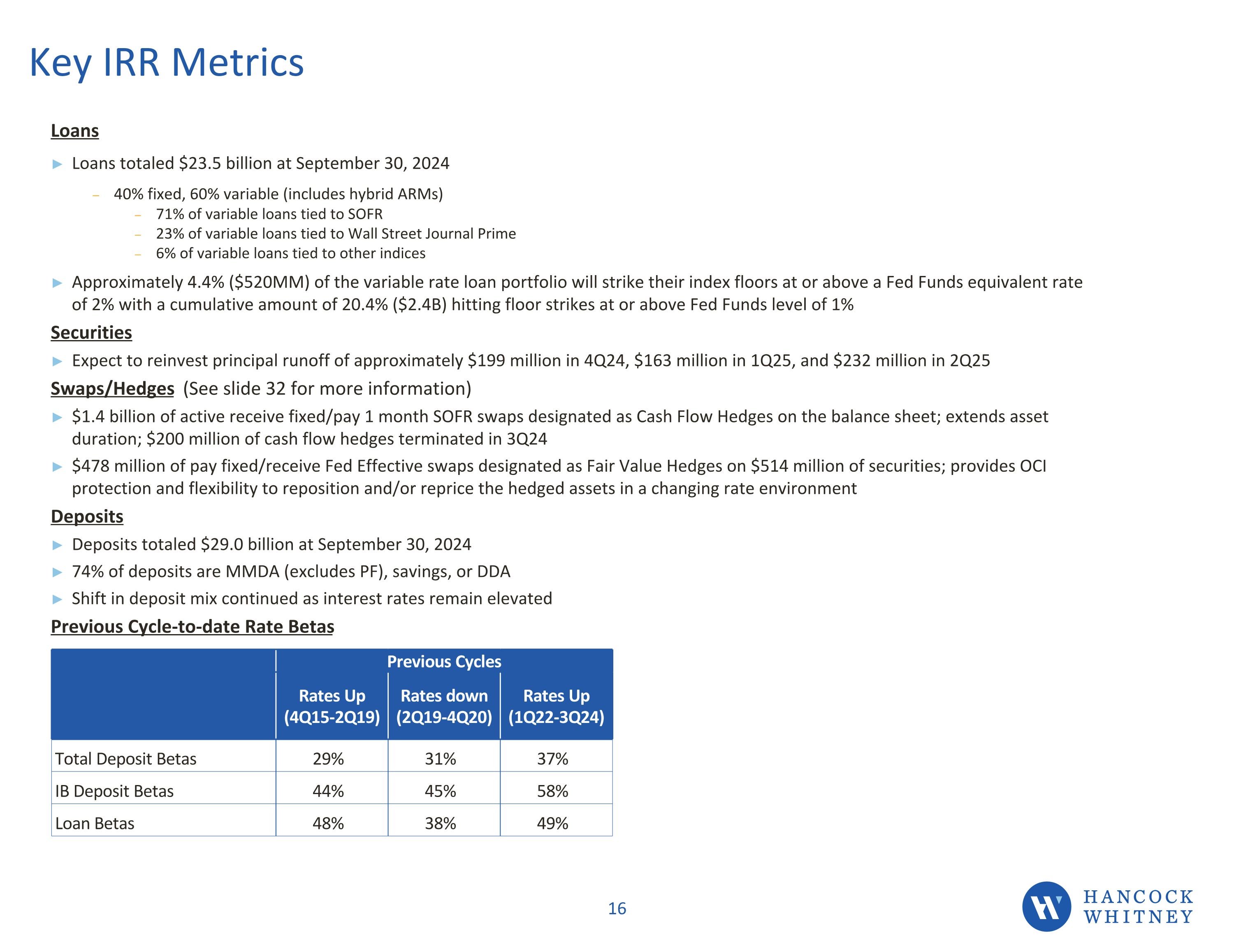Click the Hancock Whitney logo icon
This screenshot has height=952, width=1234.
point(1046,906)
